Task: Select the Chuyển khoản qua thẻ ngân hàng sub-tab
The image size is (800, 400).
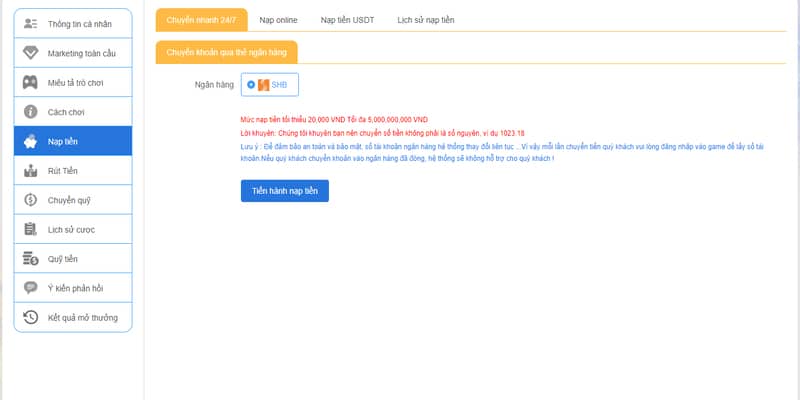Action: [x=226, y=52]
